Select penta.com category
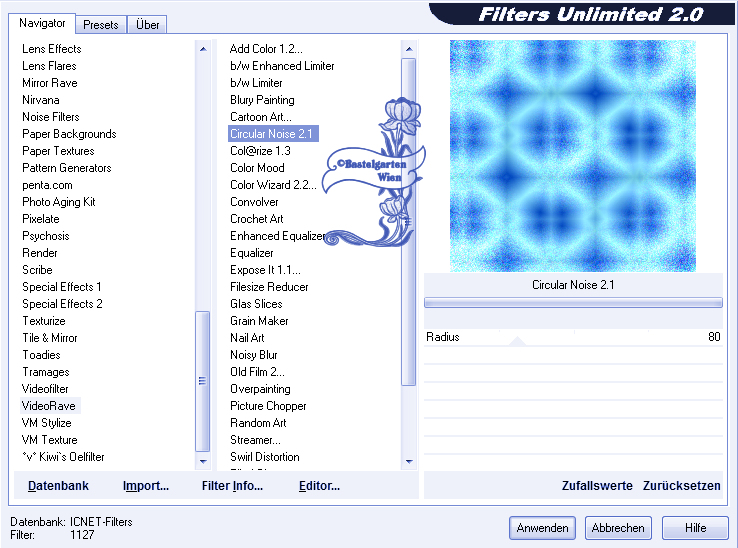The width and height of the screenshot is (738, 548). [47, 185]
